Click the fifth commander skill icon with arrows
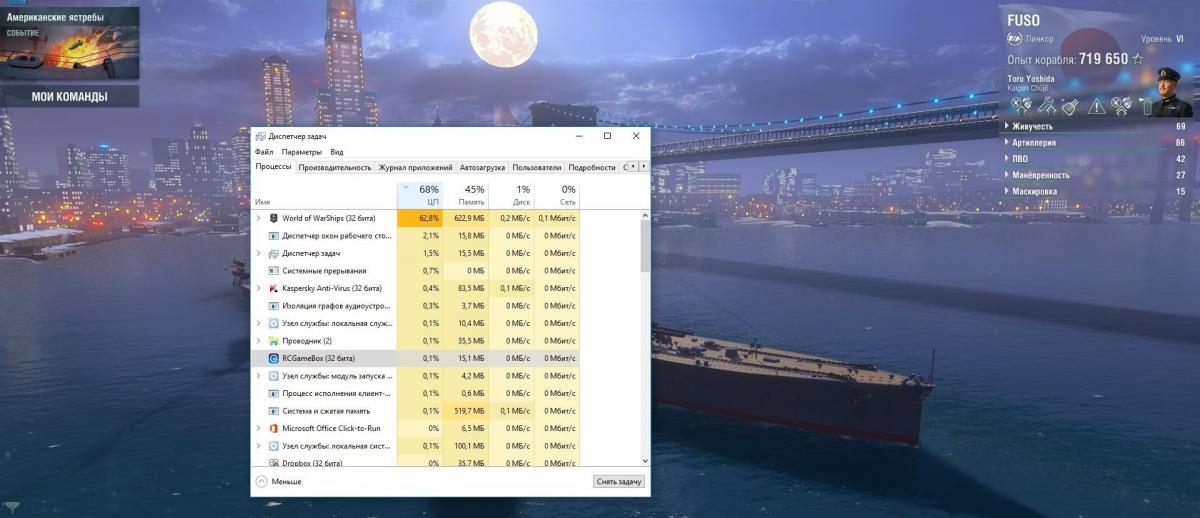Viewport: 1200px width, 518px height. click(1122, 104)
